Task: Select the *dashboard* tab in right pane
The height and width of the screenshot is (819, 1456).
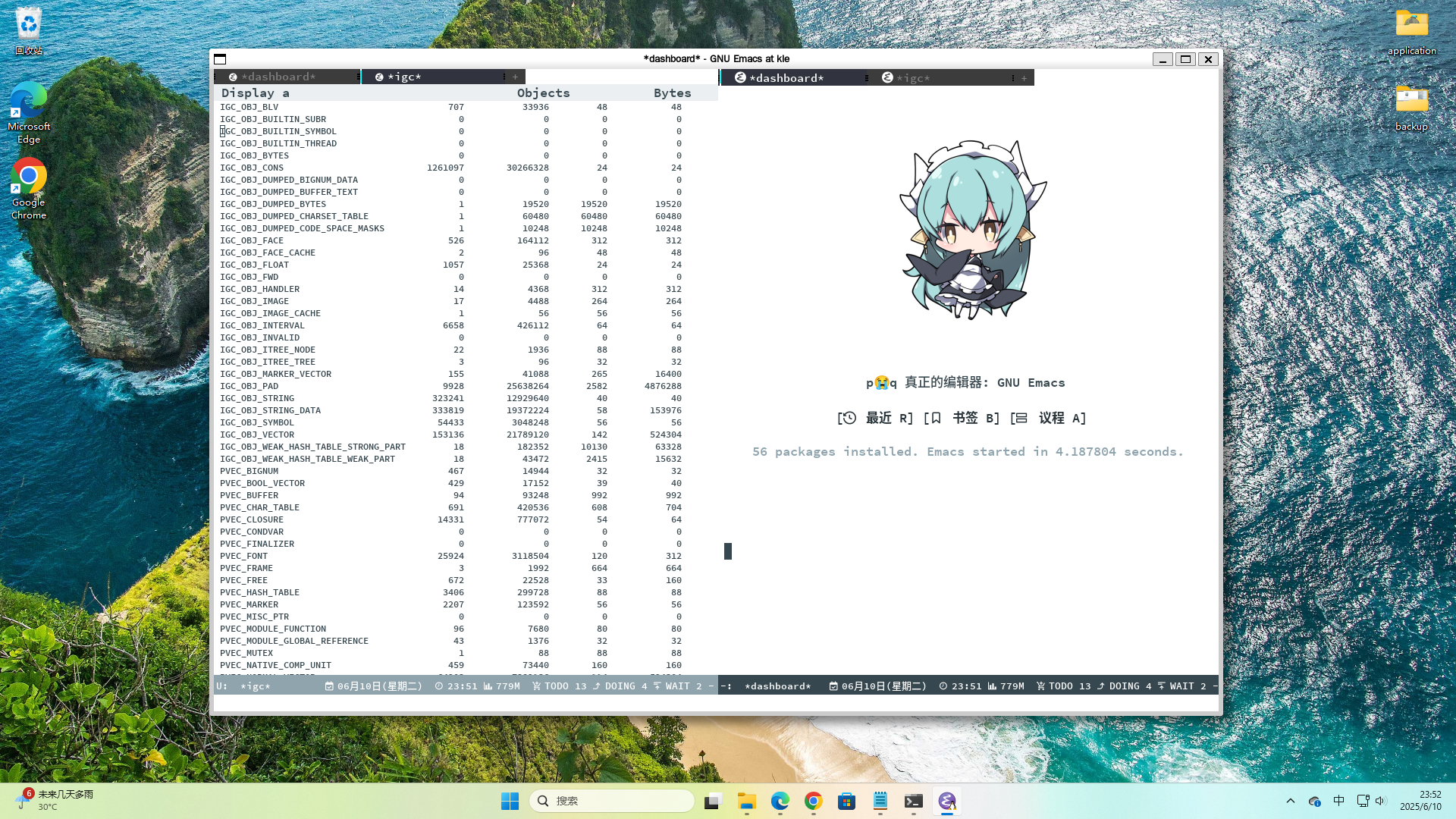Action: (794, 77)
